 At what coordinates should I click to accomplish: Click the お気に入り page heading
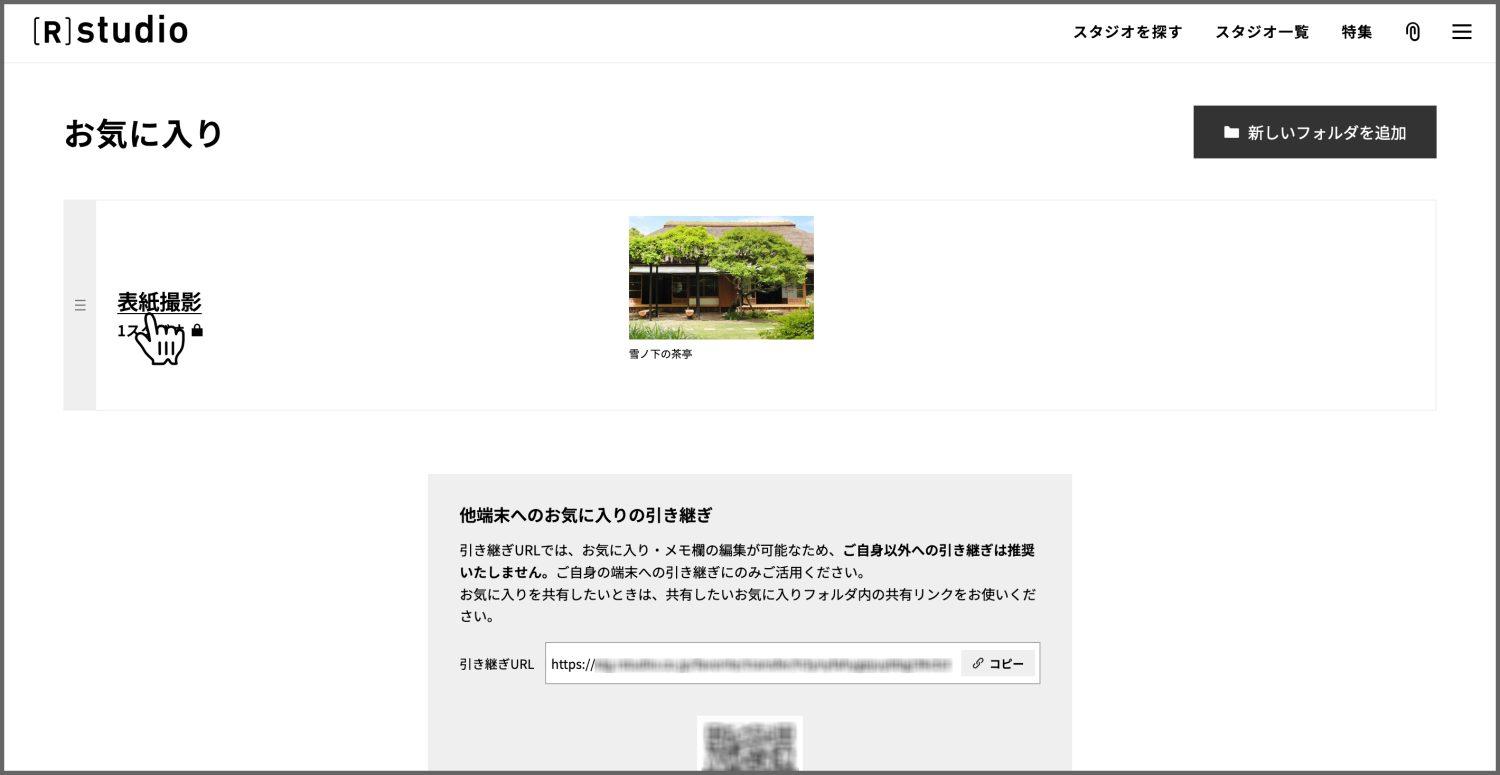click(143, 133)
